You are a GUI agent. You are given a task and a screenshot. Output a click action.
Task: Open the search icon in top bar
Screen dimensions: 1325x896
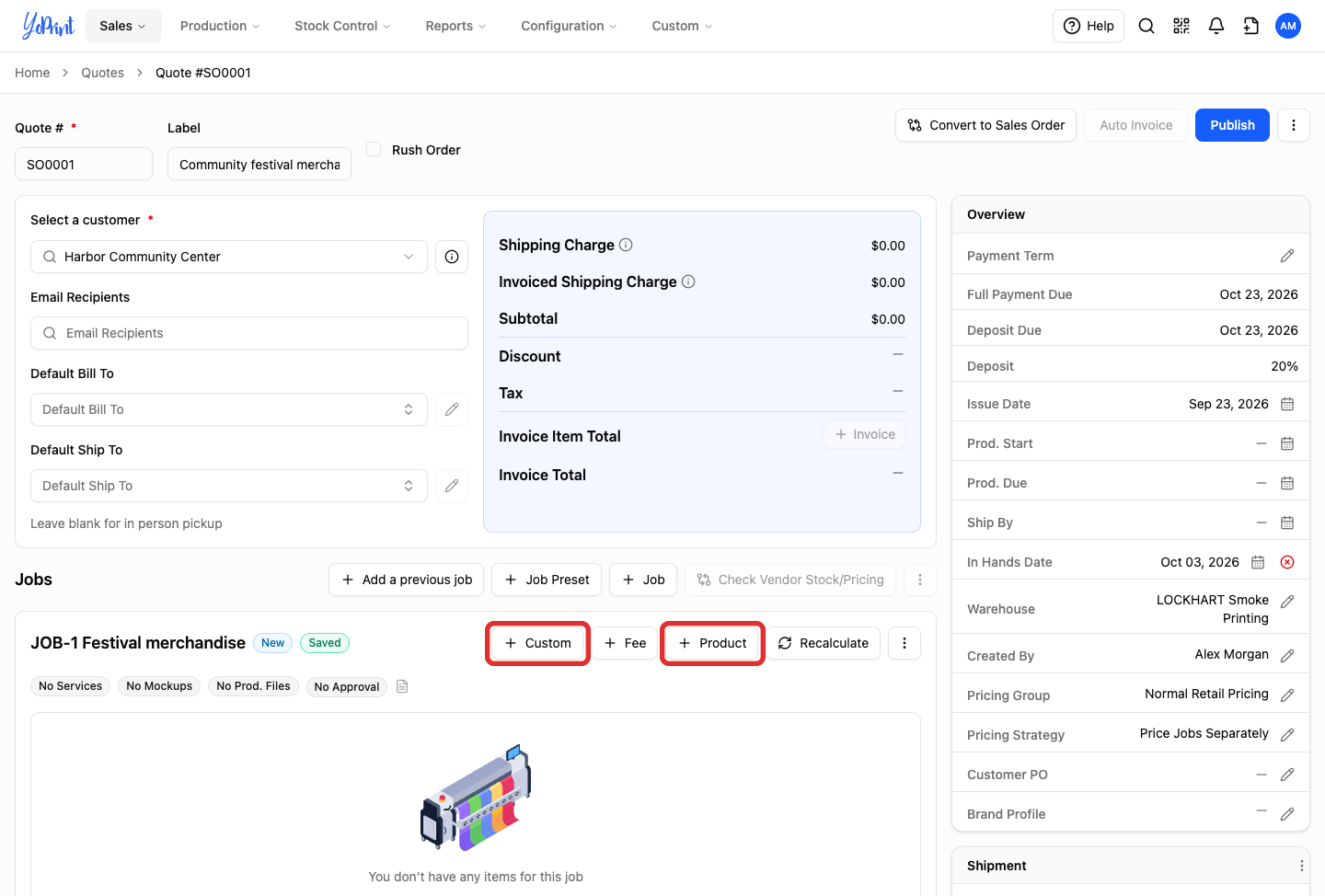pos(1146,26)
